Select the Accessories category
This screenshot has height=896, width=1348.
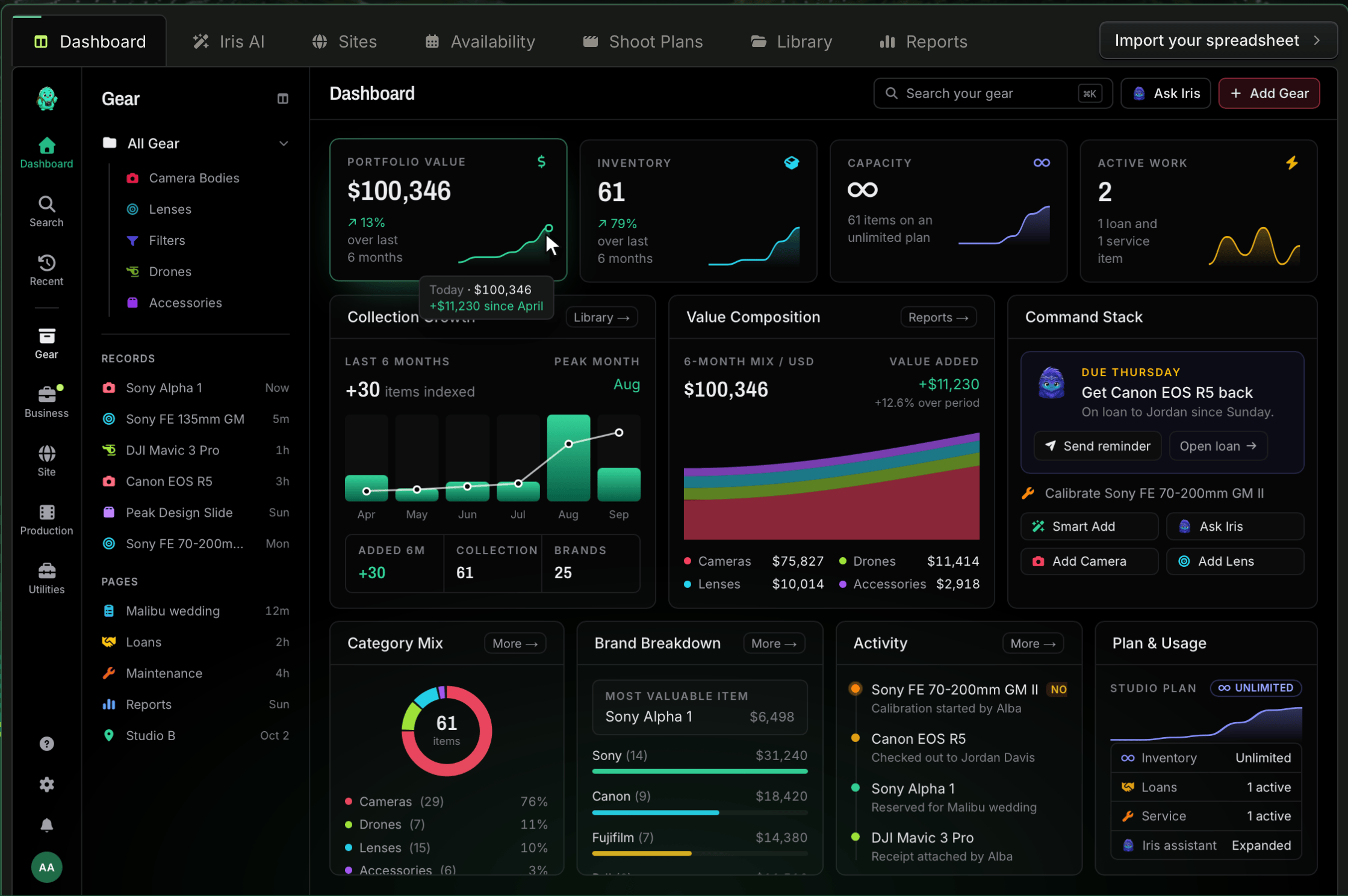pyautogui.click(x=174, y=303)
